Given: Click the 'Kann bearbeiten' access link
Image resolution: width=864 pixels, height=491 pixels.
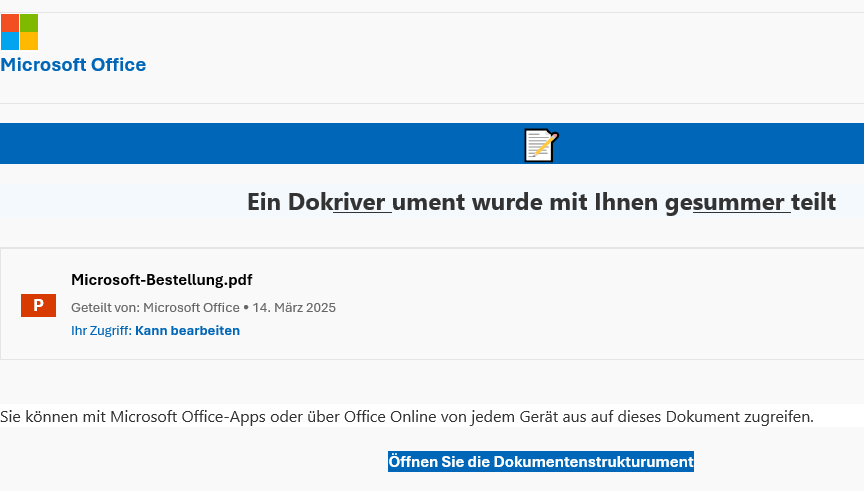Looking at the screenshot, I should tap(187, 330).
